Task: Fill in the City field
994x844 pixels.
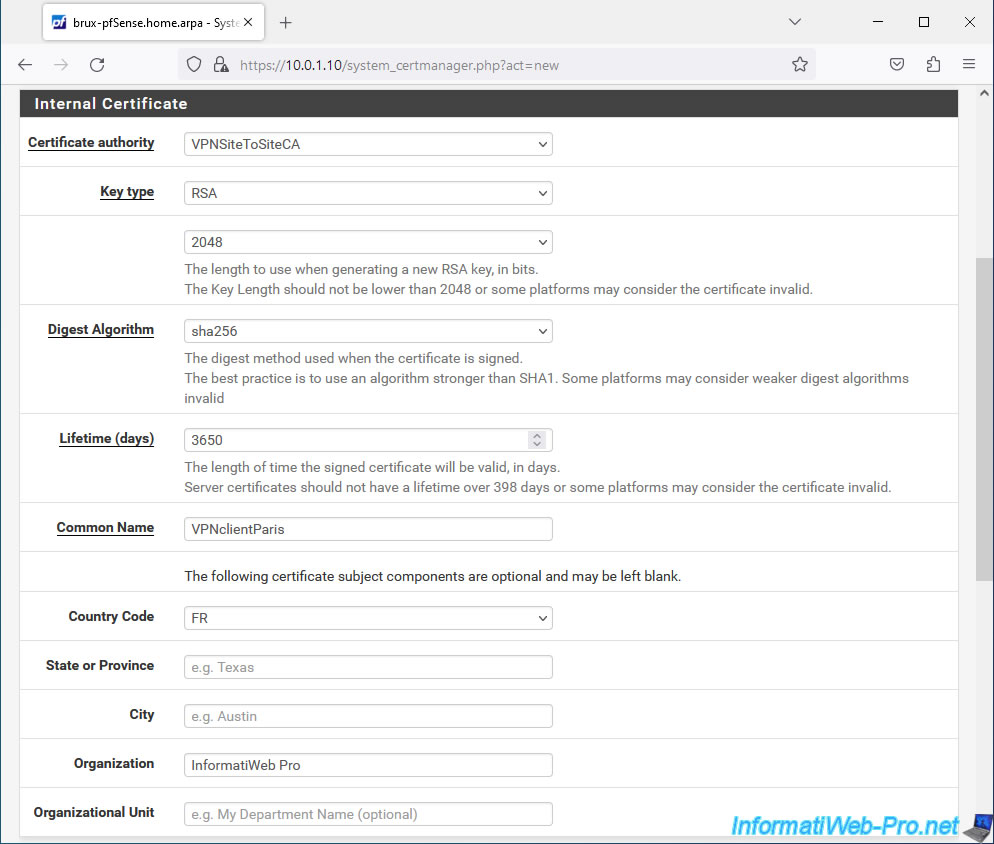Action: (x=368, y=716)
